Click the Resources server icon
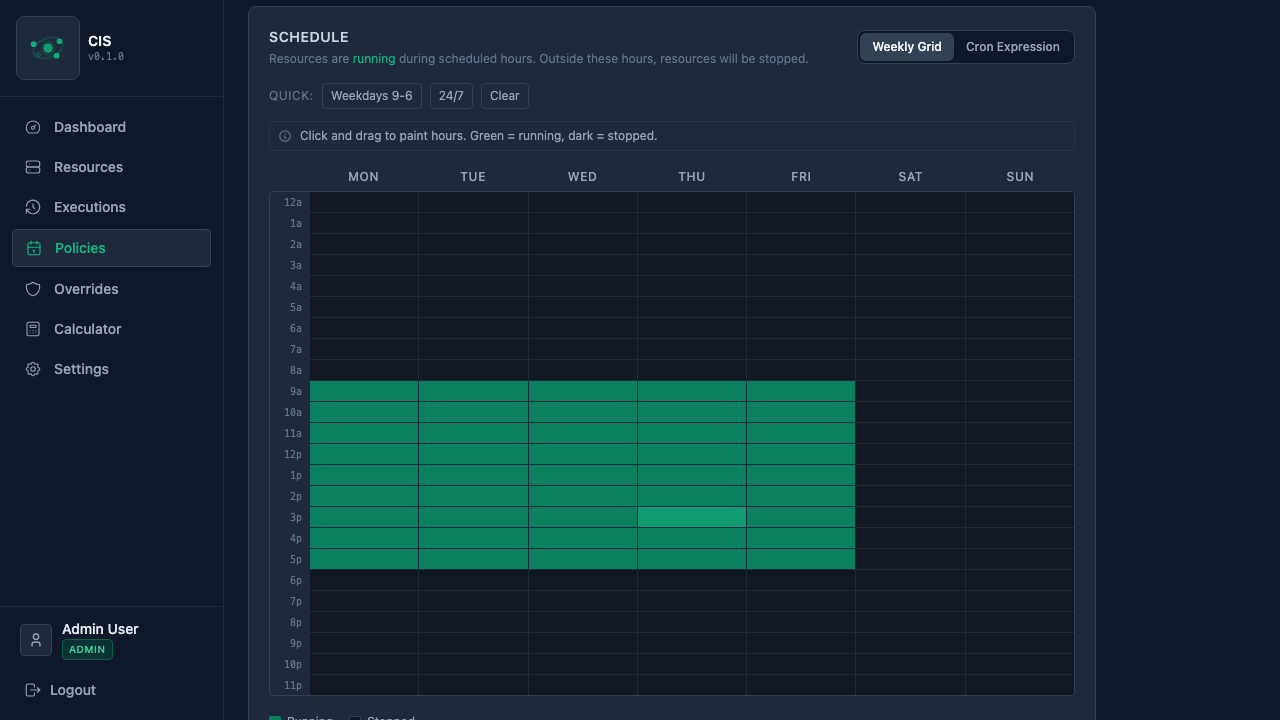This screenshot has height=720, width=1280. pyautogui.click(x=33, y=167)
